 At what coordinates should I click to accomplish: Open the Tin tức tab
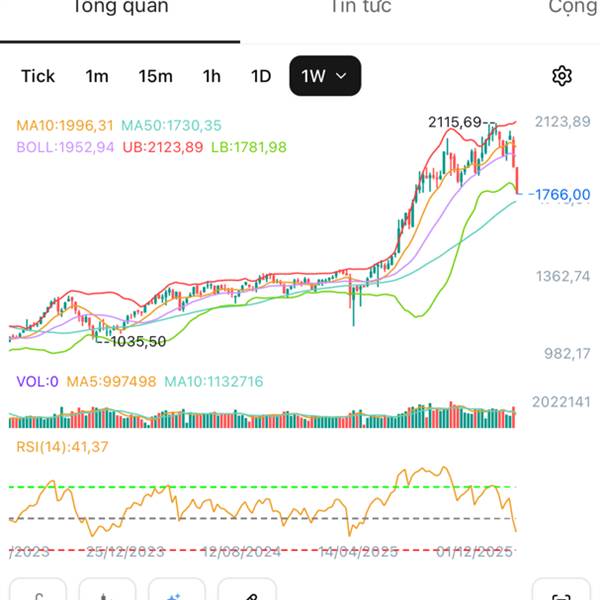coord(361,8)
